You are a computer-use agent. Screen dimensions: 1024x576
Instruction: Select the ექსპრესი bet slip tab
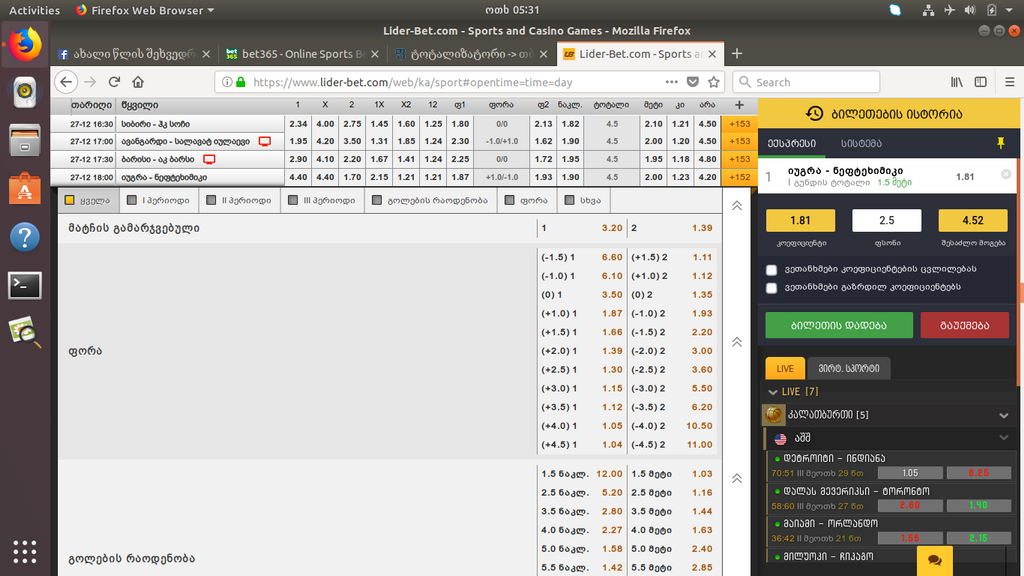792,144
